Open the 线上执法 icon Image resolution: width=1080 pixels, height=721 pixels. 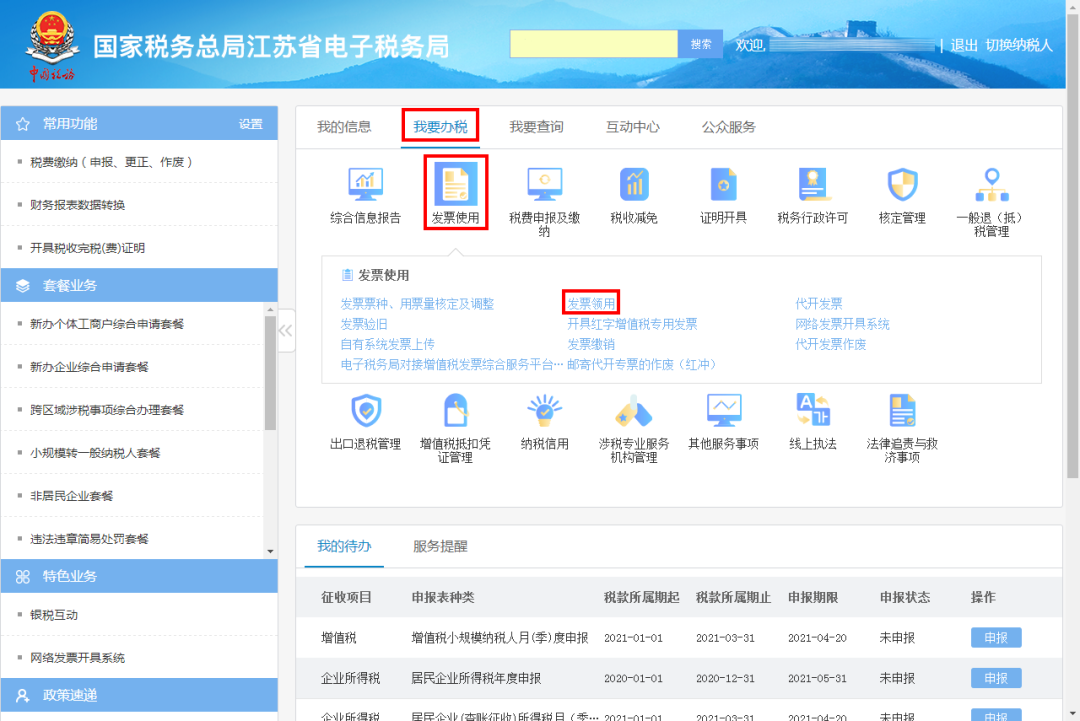point(813,410)
